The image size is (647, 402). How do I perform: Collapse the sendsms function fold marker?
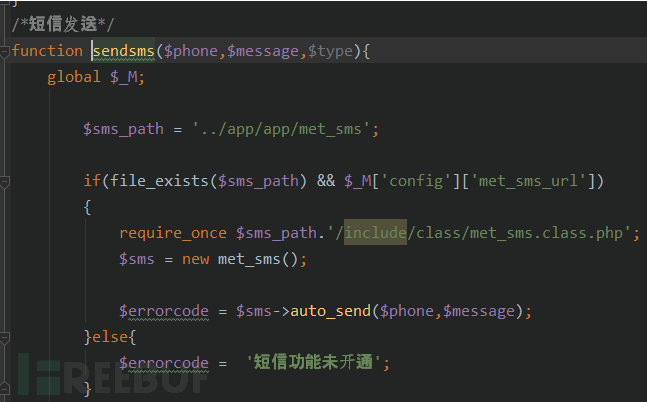(x=5, y=52)
